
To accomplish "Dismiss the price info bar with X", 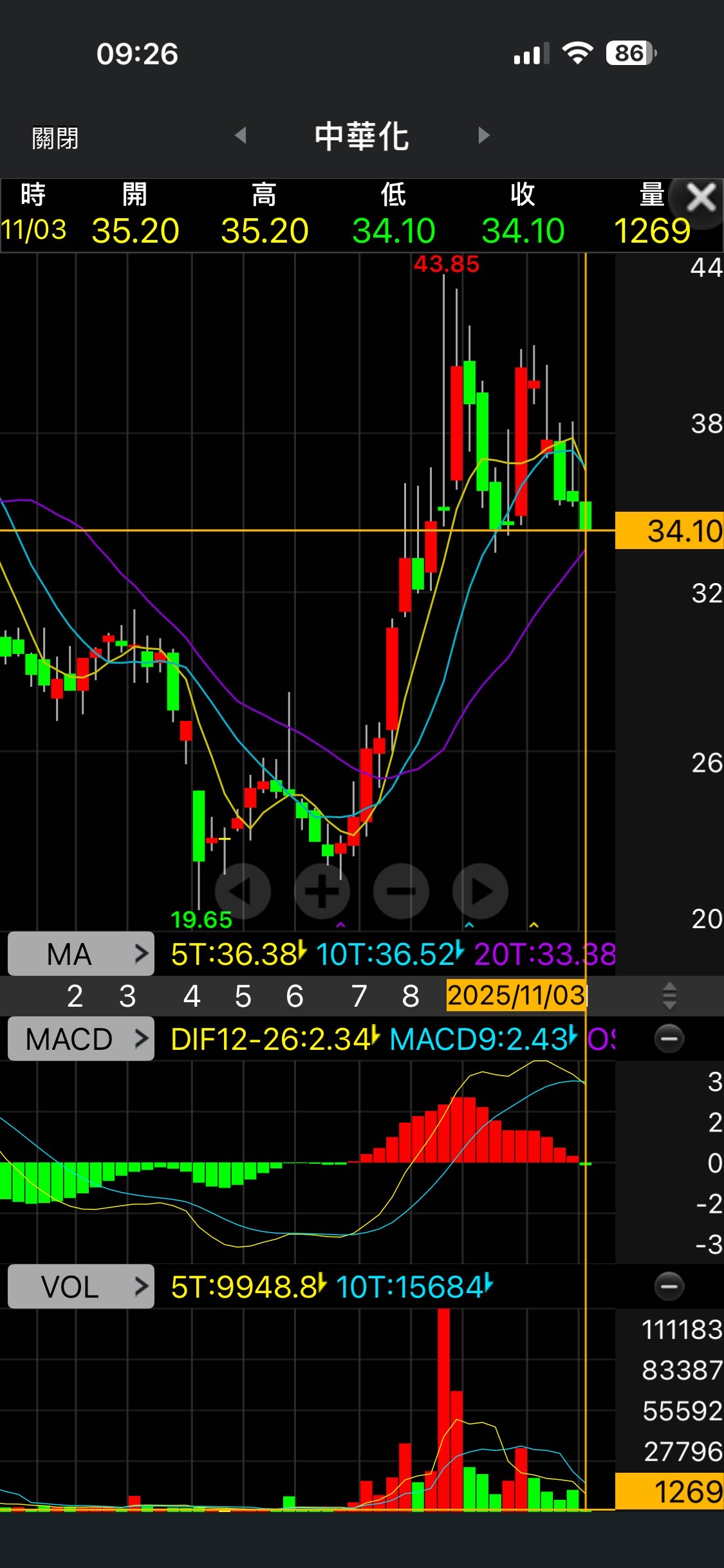I will click(x=700, y=198).
